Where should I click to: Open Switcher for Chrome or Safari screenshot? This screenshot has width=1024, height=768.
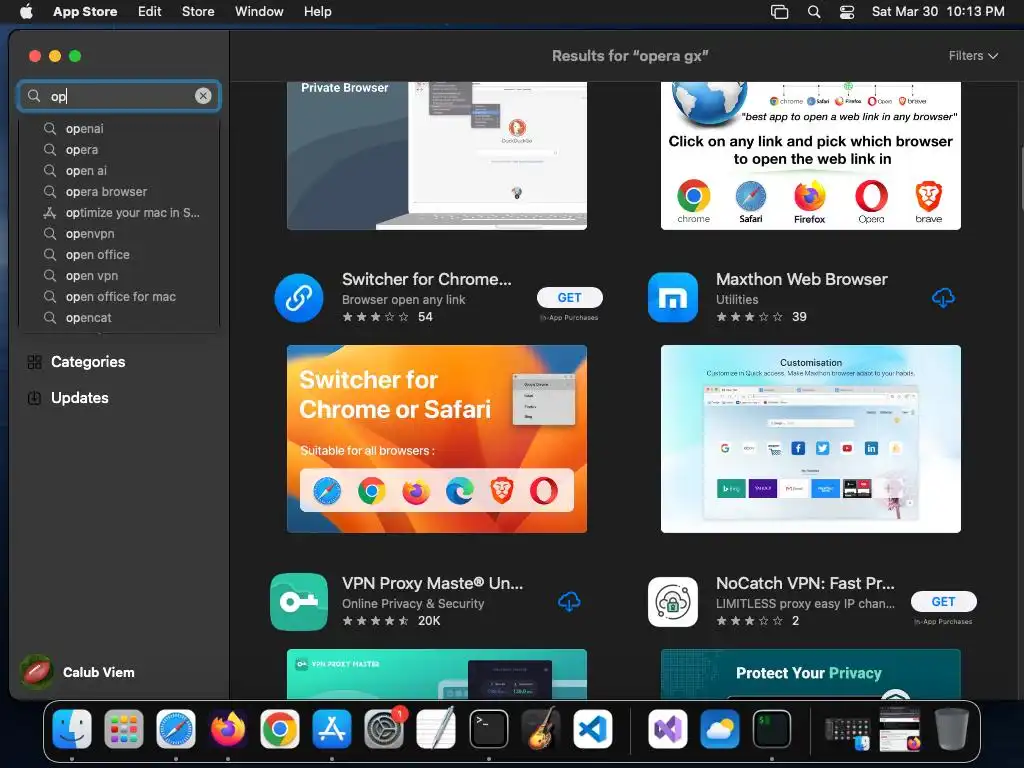pos(436,439)
